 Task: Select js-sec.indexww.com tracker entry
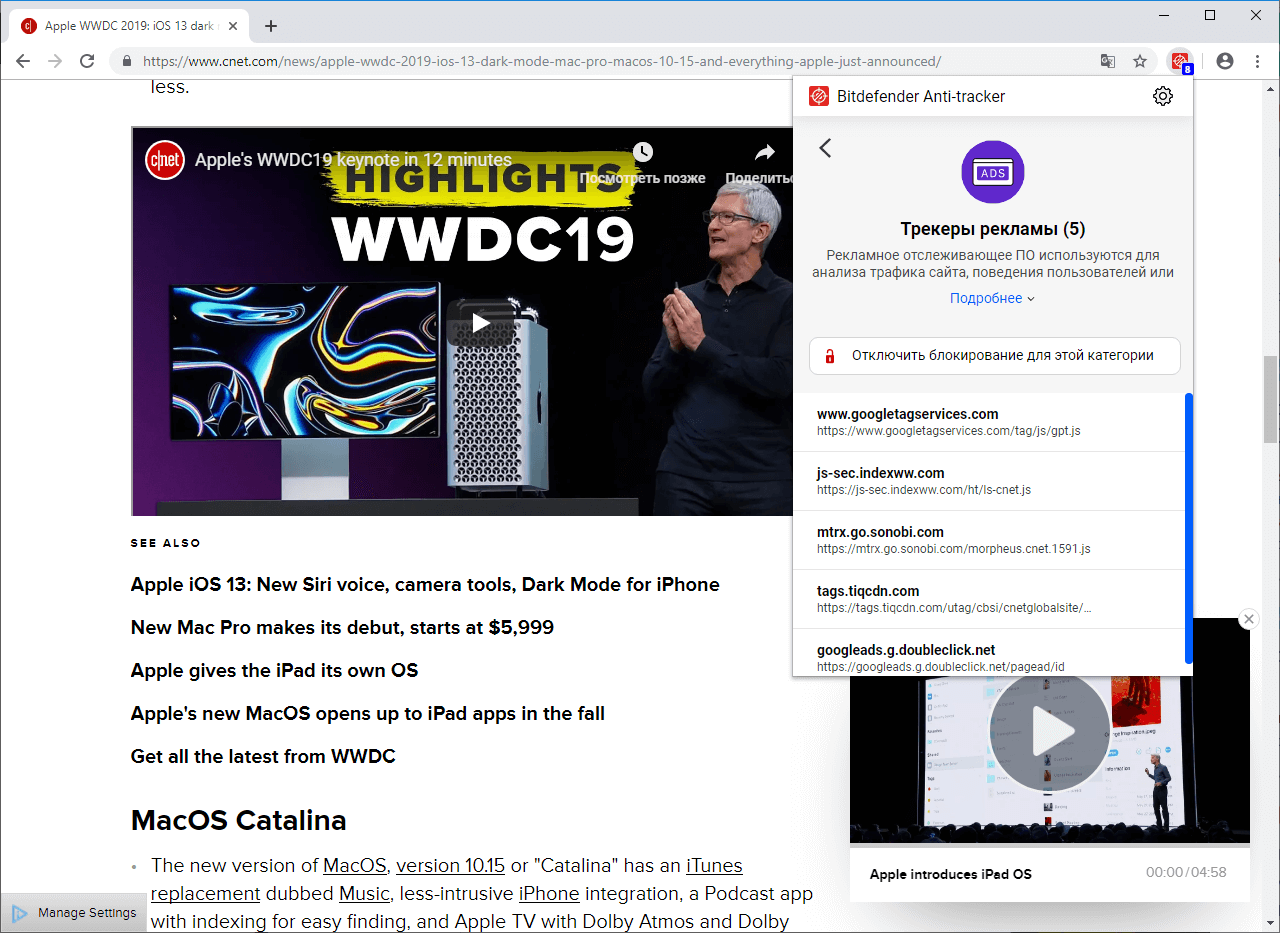(988, 481)
